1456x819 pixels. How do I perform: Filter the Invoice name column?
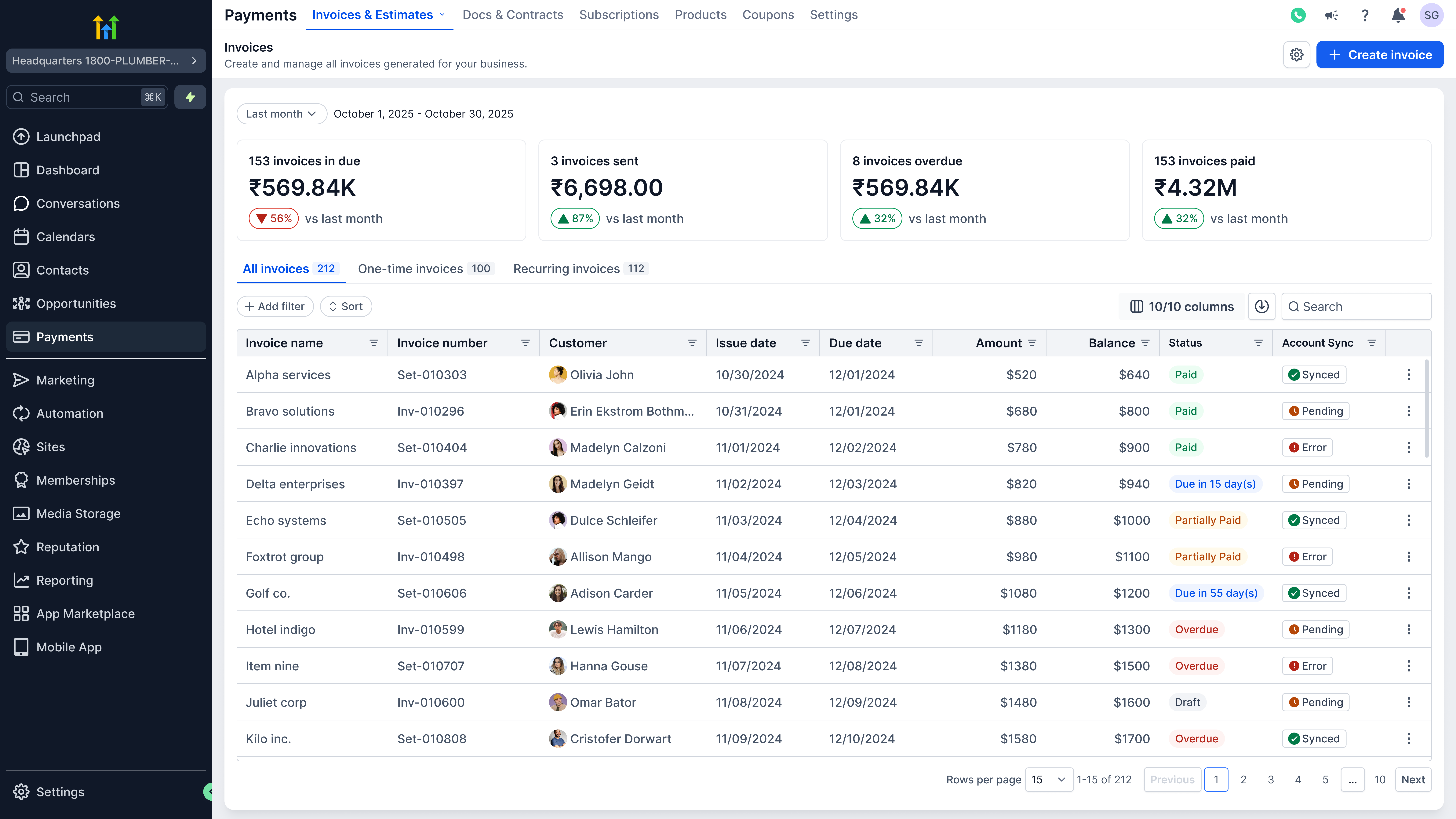(374, 343)
